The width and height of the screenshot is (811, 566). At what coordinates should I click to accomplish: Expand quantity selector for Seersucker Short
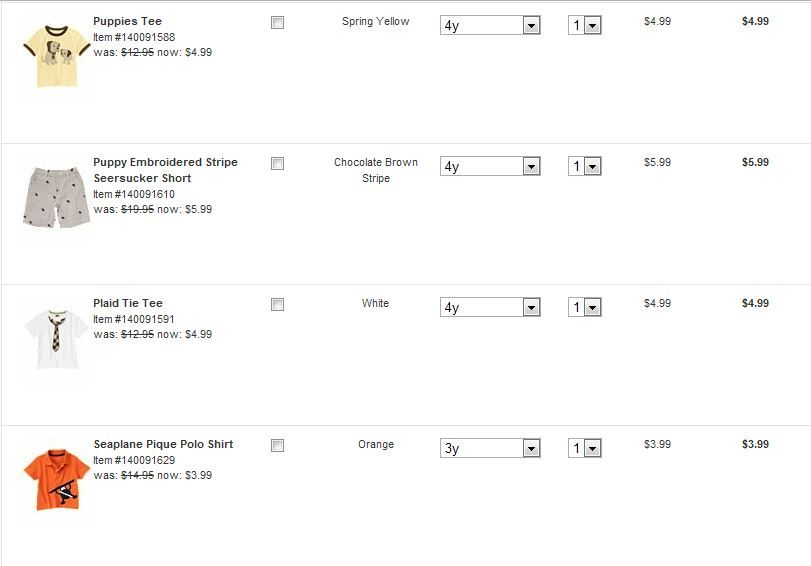[585, 166]
